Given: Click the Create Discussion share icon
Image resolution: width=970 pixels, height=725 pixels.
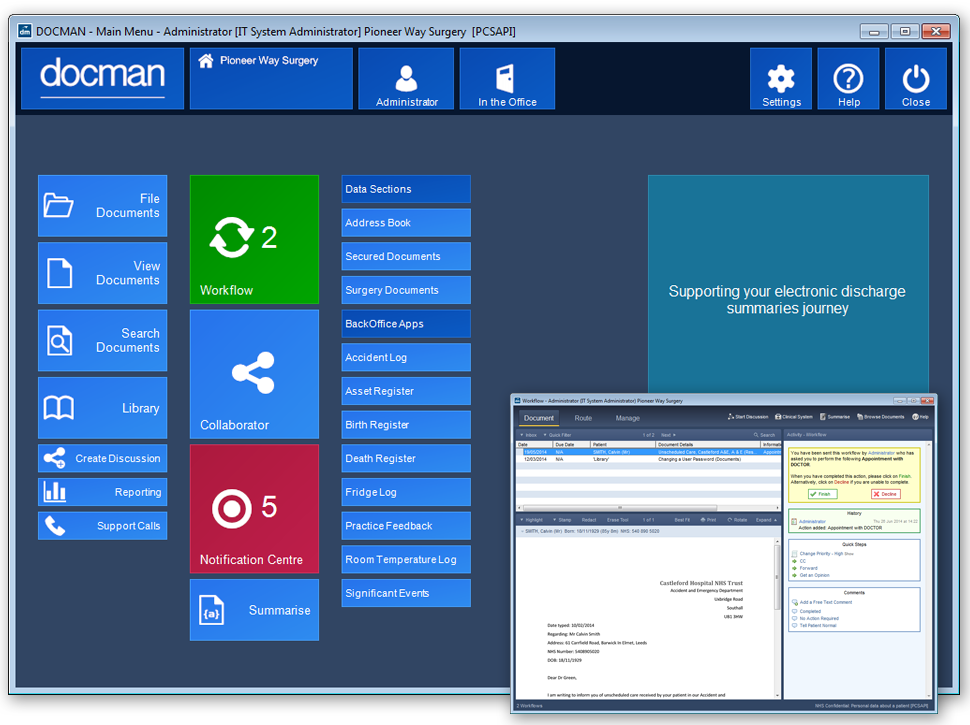Looking at the screenshot, I should (x=54, y=458).
